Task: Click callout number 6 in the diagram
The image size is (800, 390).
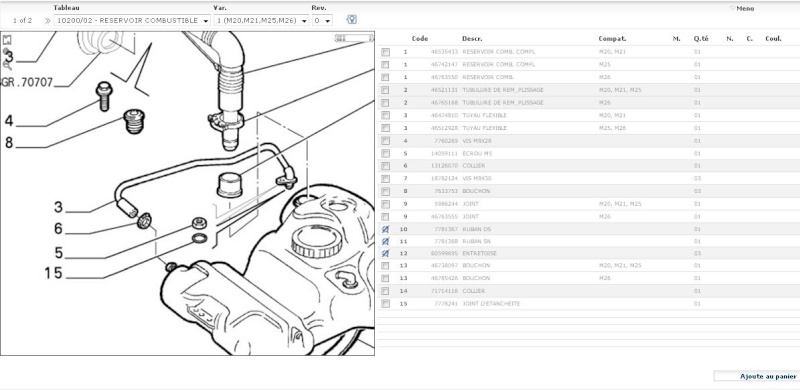Action: click(x=58, y=229)
